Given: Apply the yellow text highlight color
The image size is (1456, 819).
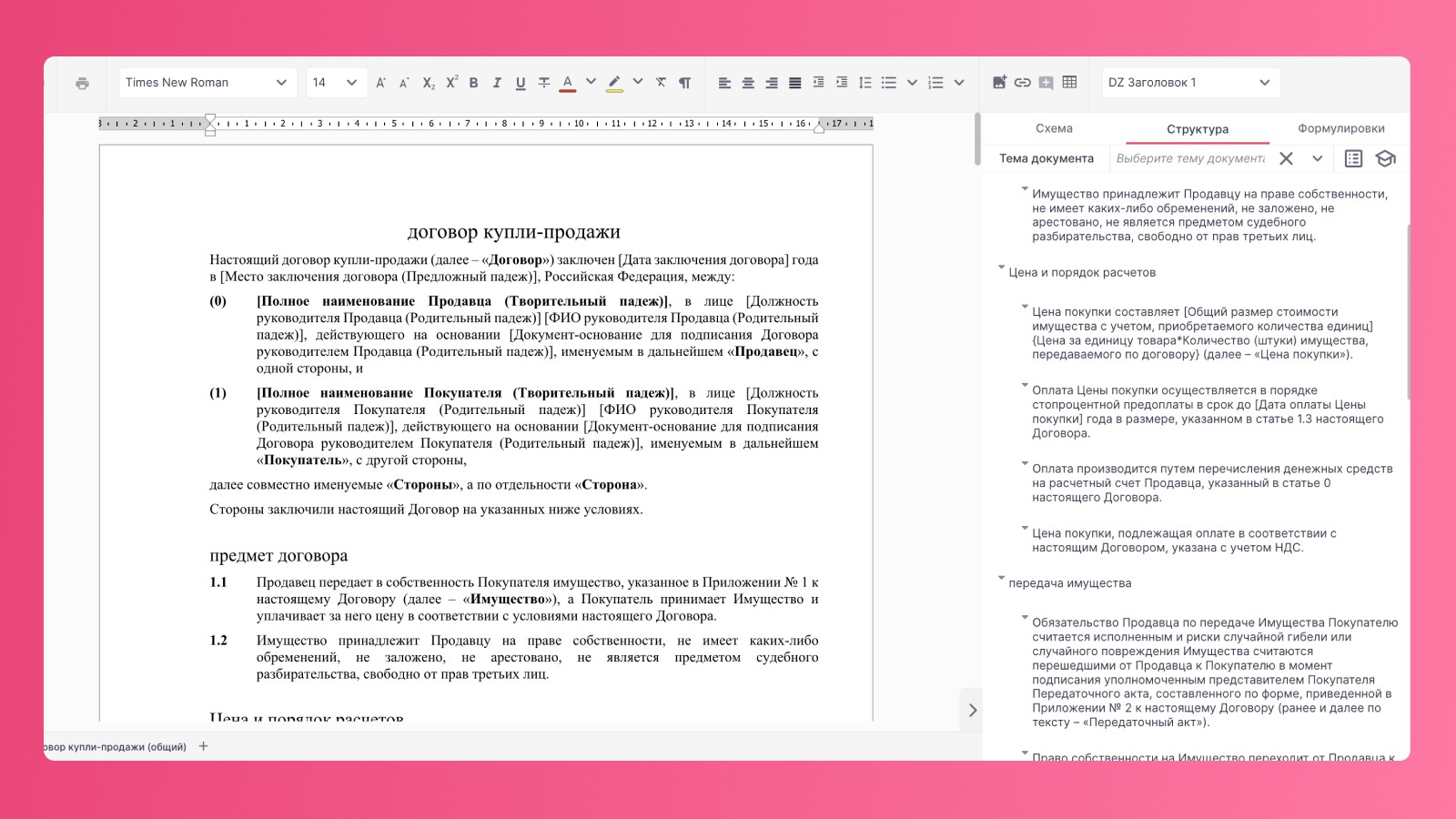Looking at the screenshot, I should coord(614,83).
